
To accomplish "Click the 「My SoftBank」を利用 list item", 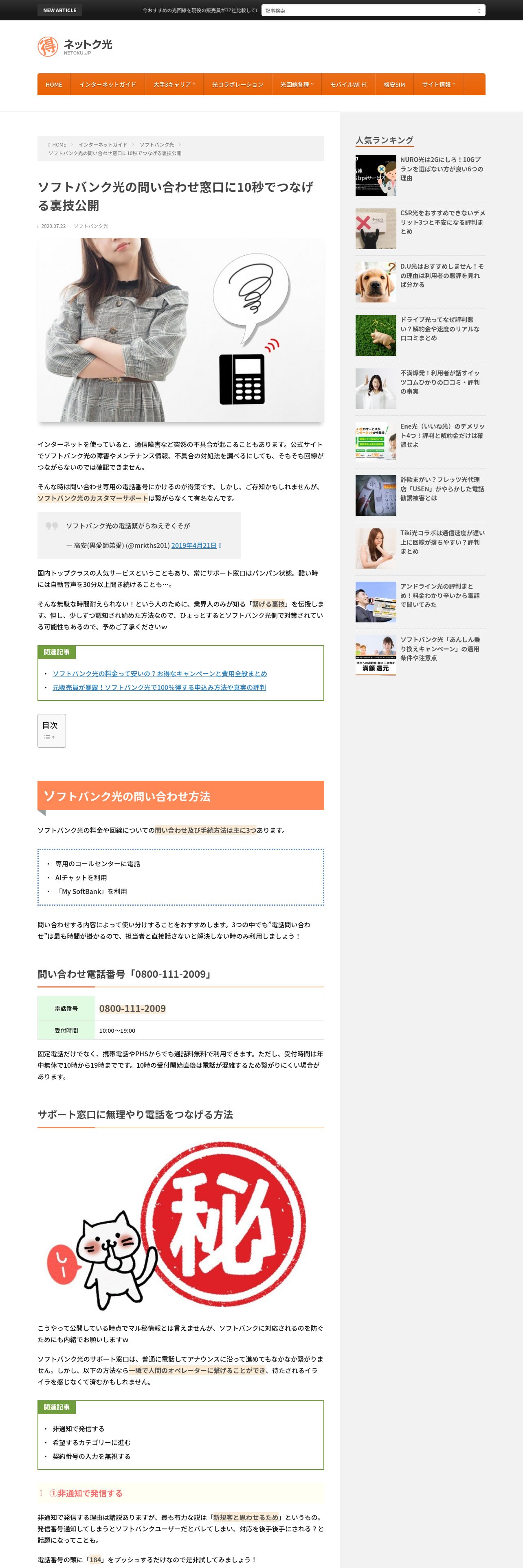I will click(x=91, y=892).
